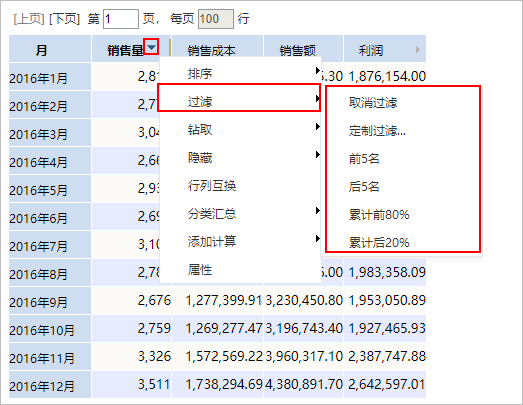The image size is (523, 405).
Task: Click profit cell 2,387,747.88
Action: click(x=385, y=357)
